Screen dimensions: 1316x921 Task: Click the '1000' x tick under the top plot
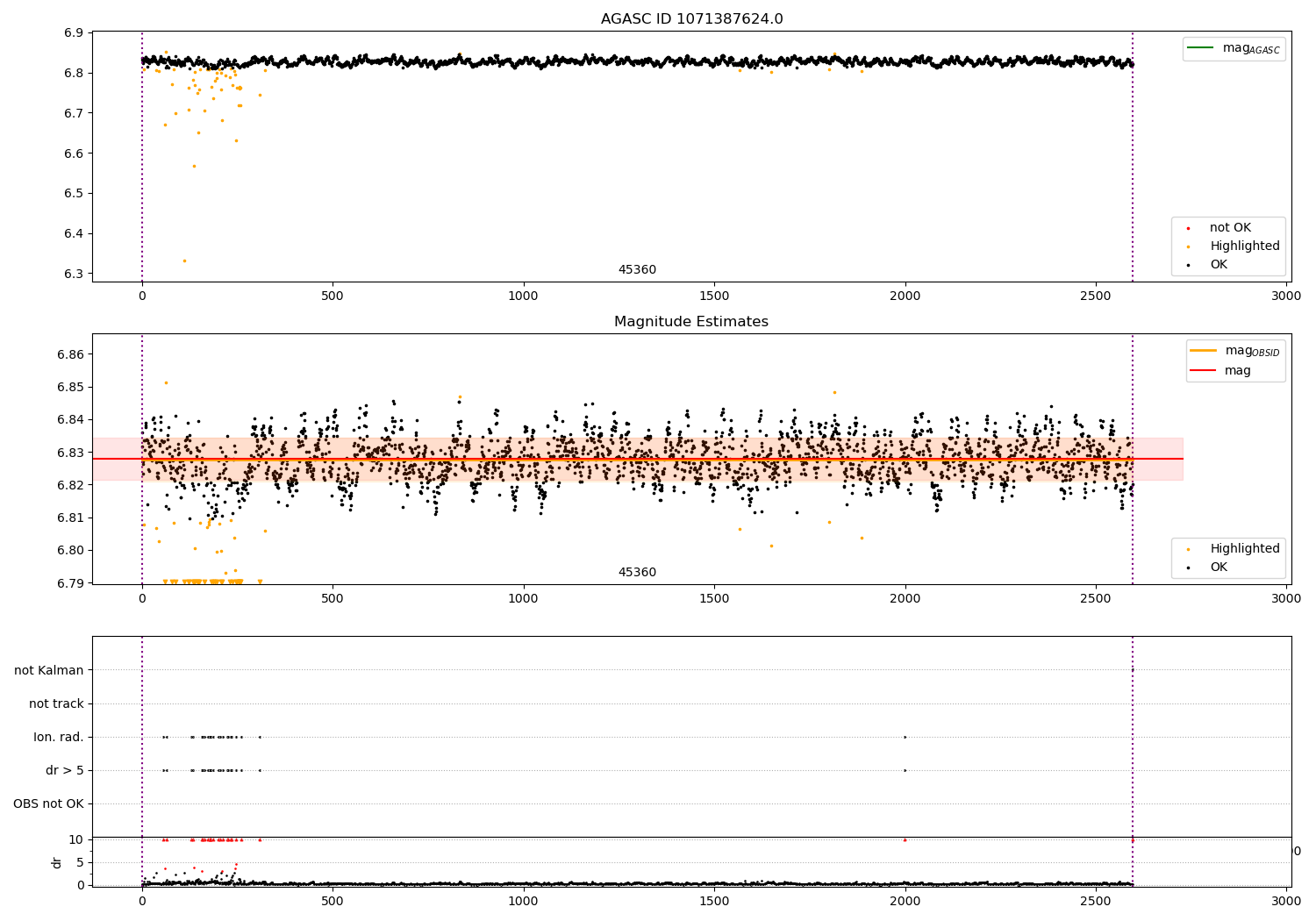coord(523,296)
